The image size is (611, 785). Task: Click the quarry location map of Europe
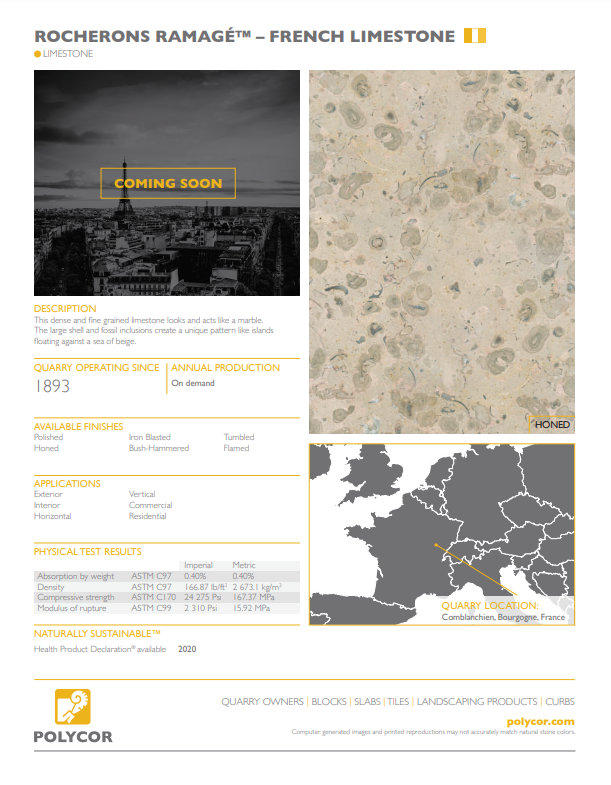442,534
